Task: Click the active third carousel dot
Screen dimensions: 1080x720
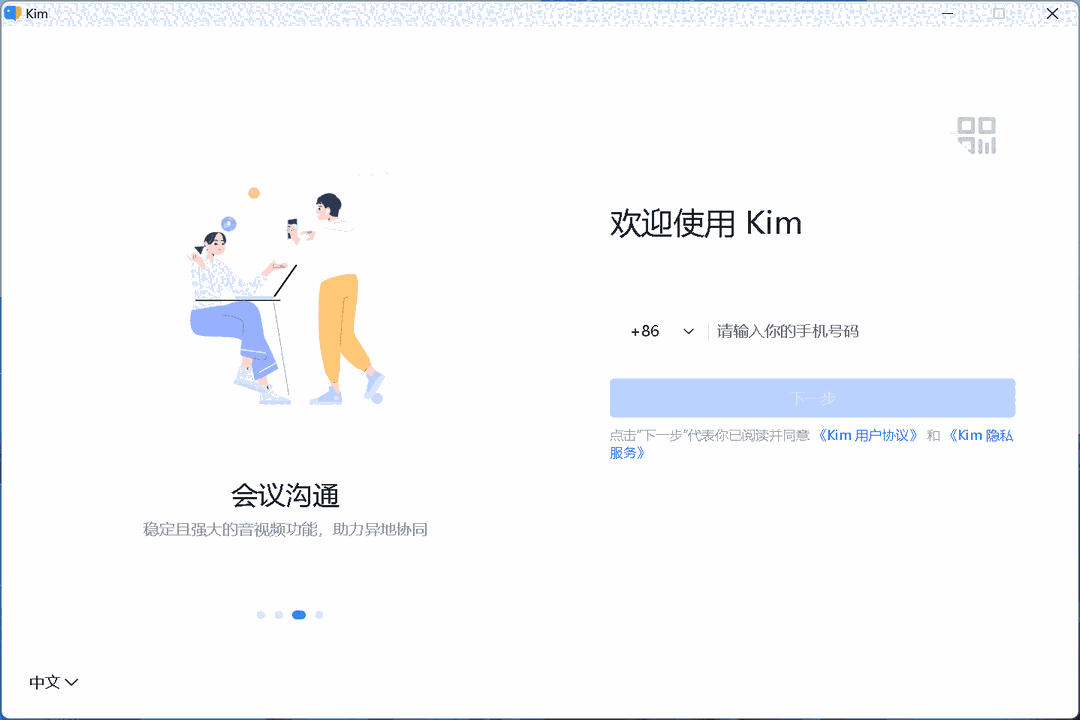Action: click(299, 614)
